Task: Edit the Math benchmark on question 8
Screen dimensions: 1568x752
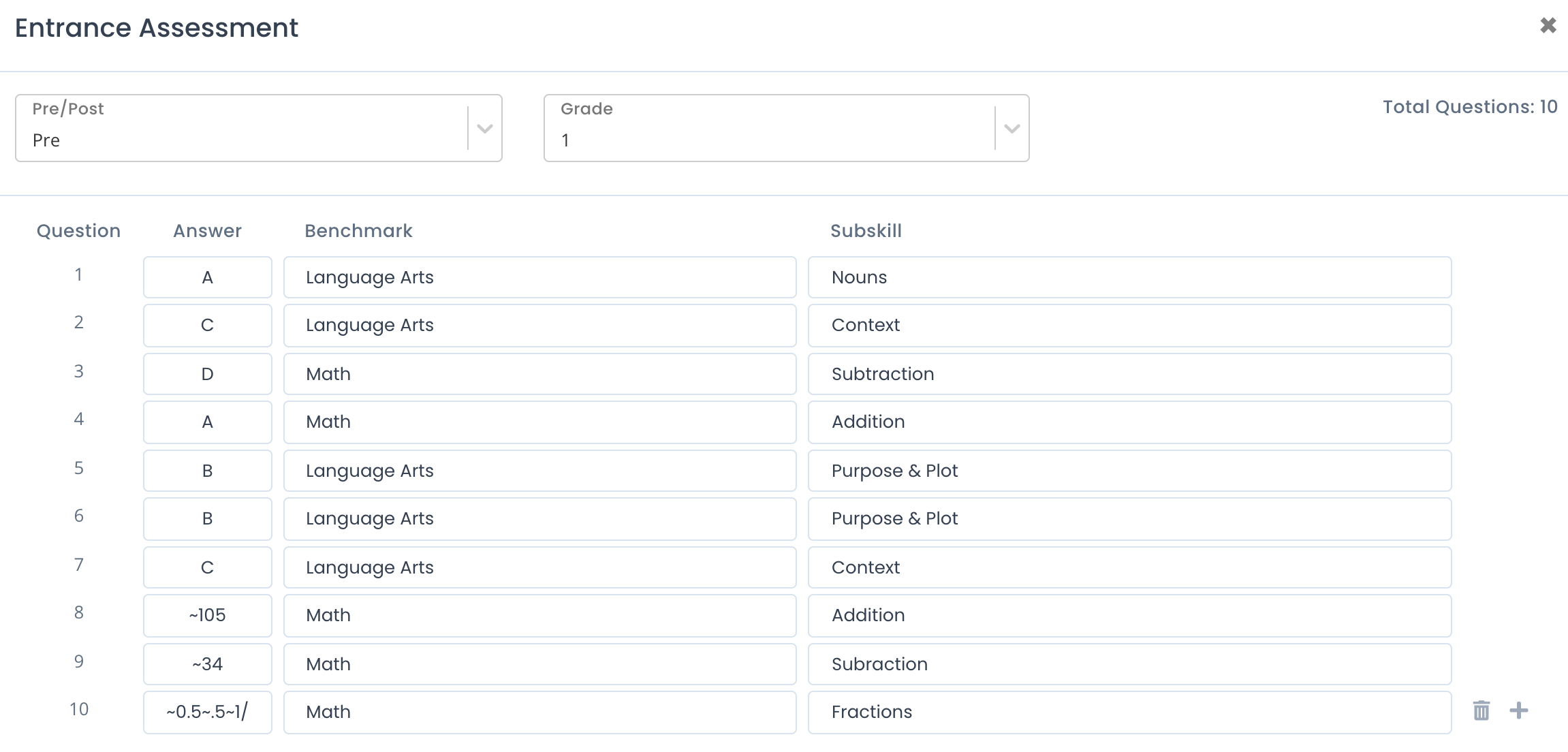Action: 539,615
